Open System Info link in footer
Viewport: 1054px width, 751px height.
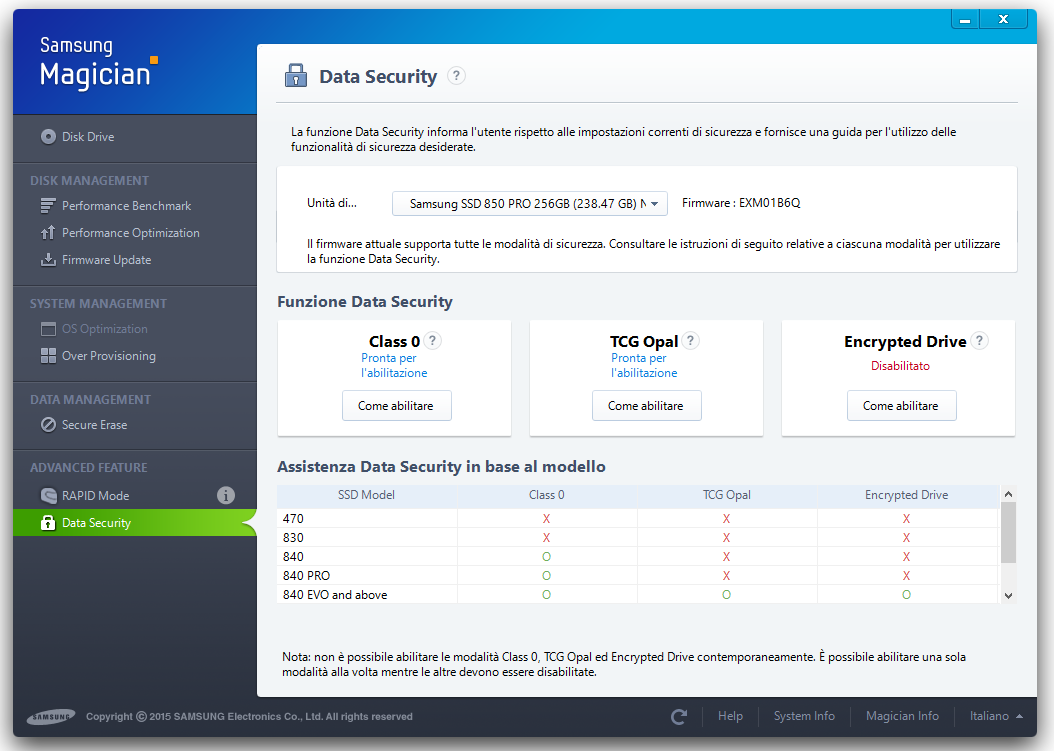(x=804, y=716)
